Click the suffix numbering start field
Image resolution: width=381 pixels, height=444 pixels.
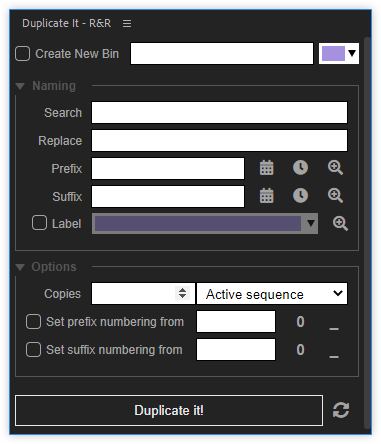click(236, 350)
